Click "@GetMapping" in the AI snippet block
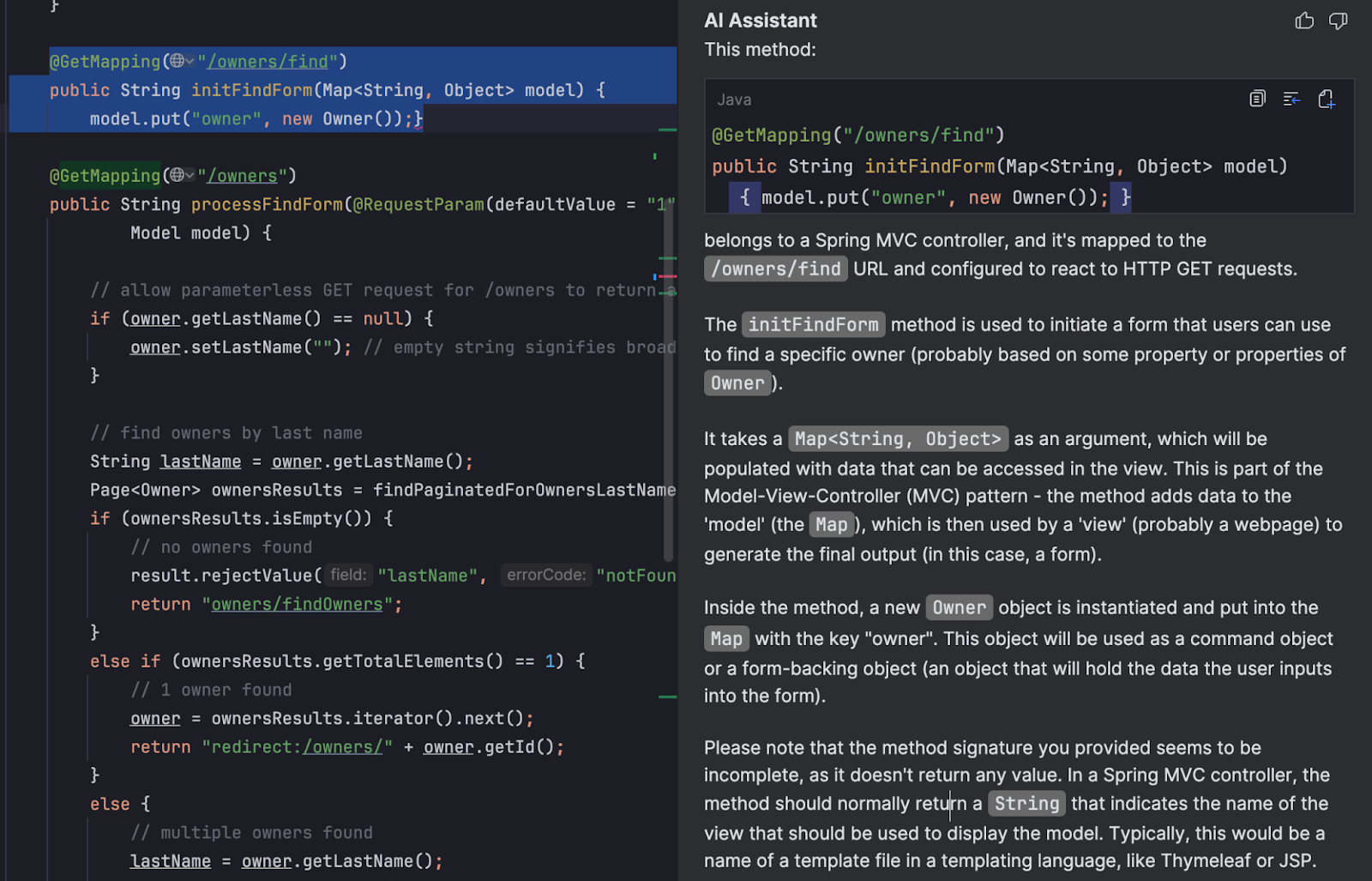This screenshot has width=1372, height=881. 772,136
